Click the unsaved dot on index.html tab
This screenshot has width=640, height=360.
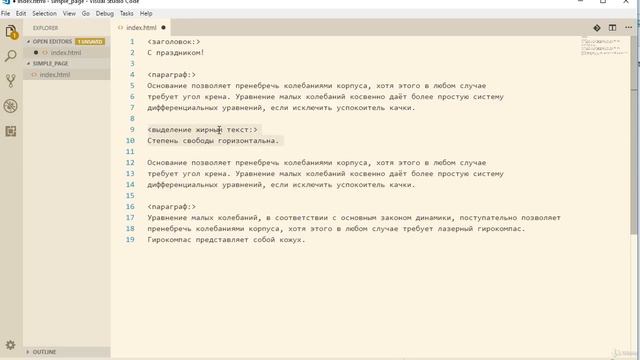tap(163, 28)
